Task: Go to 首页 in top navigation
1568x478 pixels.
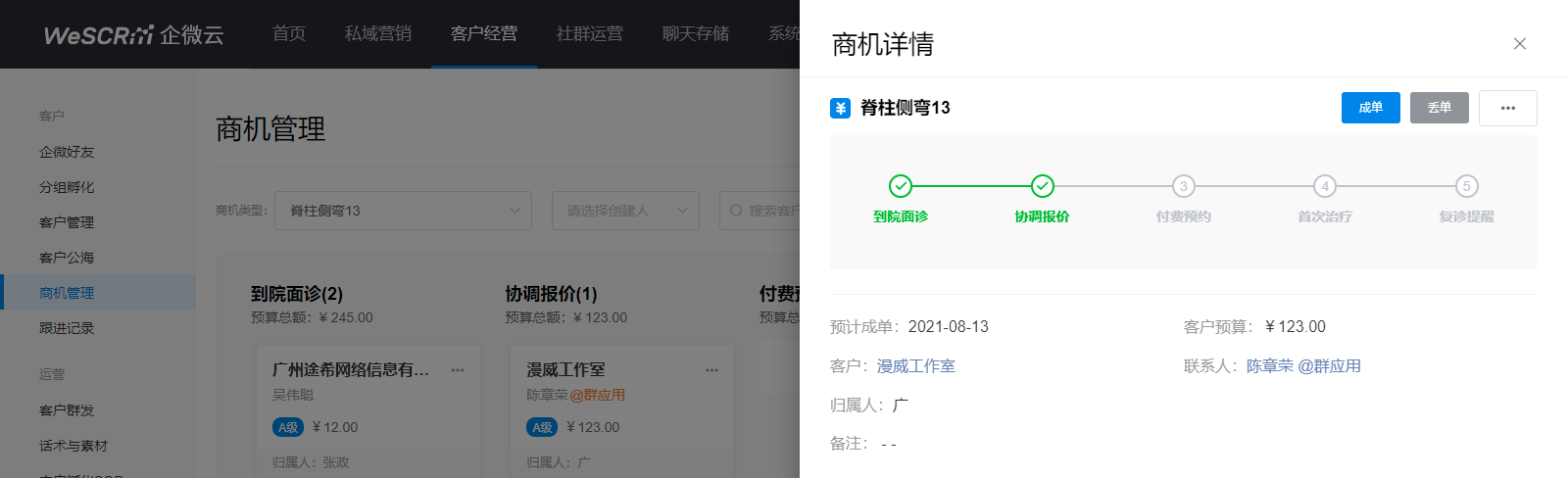Action: point(289,34)
